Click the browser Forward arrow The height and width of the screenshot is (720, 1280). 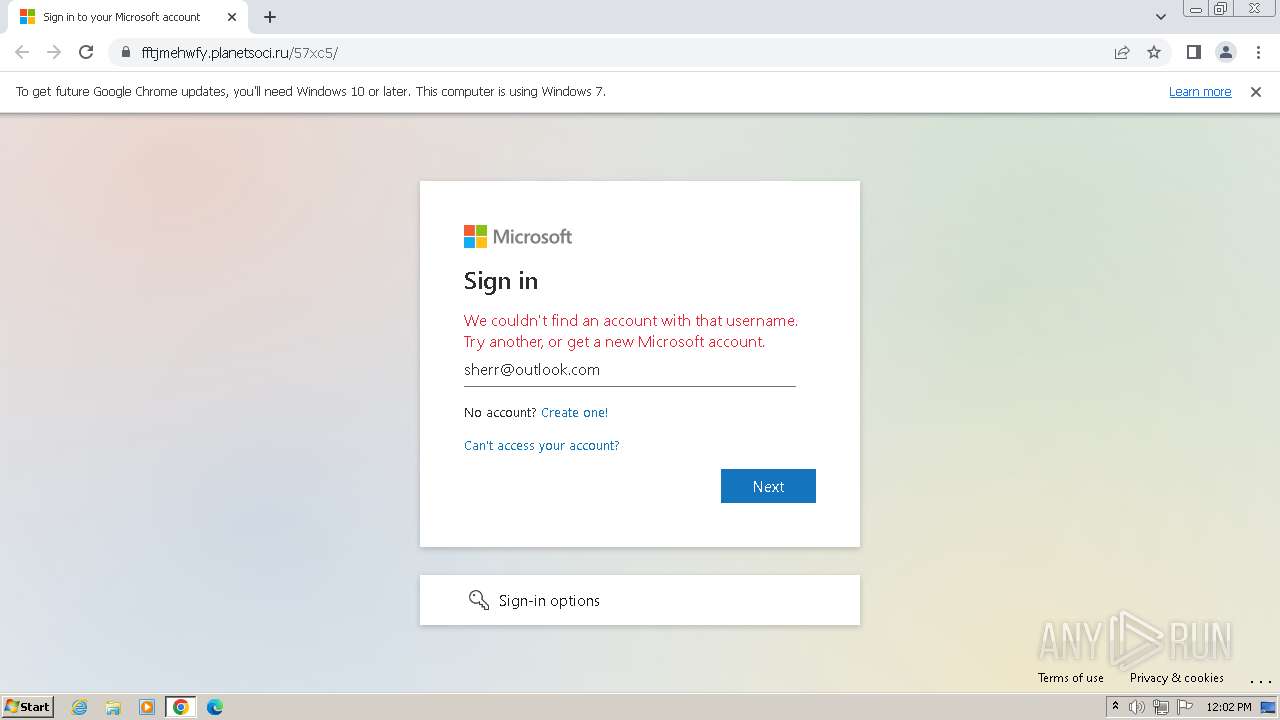click(54, 52)
